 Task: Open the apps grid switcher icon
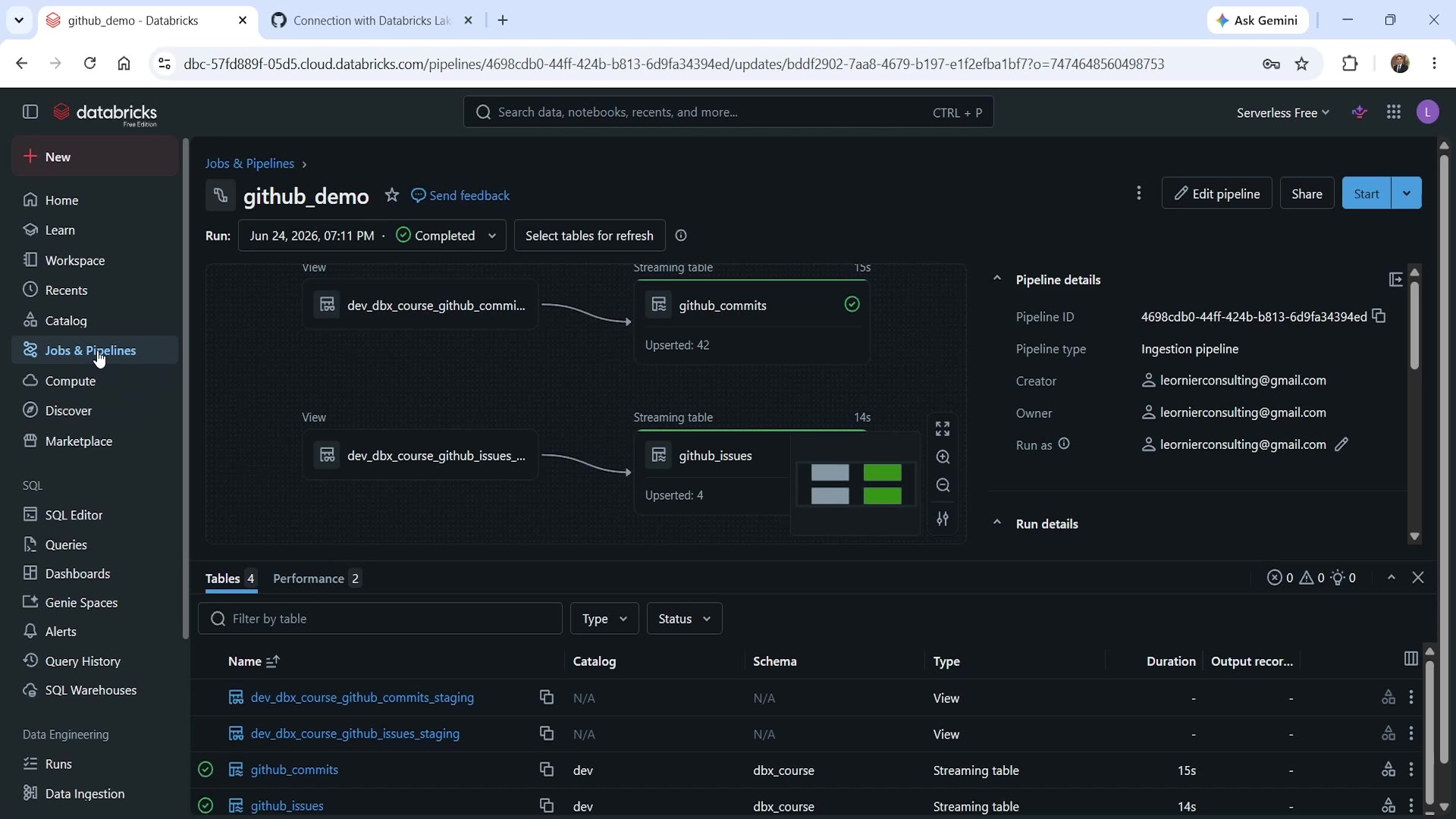tap(1394, 112)
